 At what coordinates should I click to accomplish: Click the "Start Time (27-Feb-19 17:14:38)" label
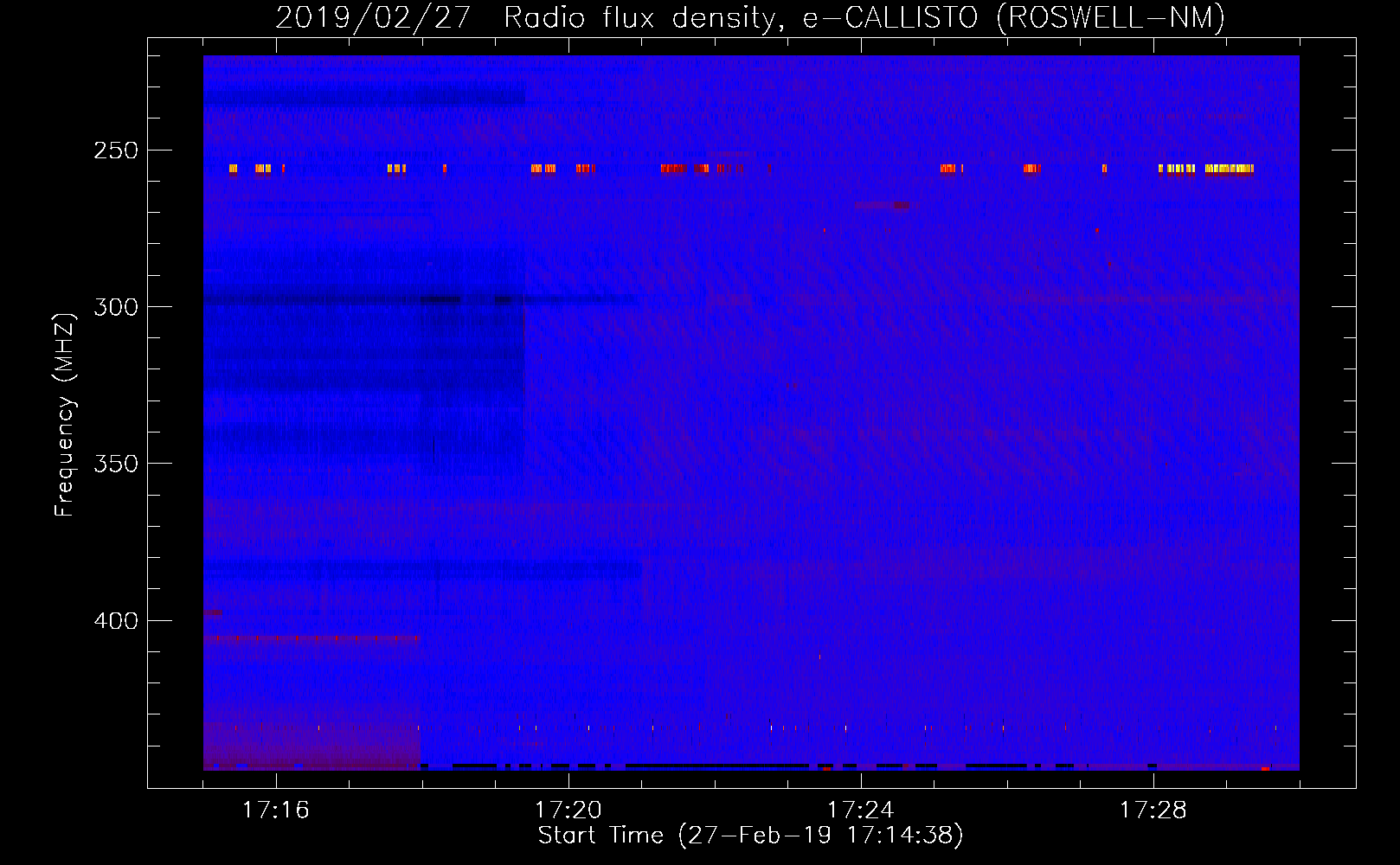750,836
